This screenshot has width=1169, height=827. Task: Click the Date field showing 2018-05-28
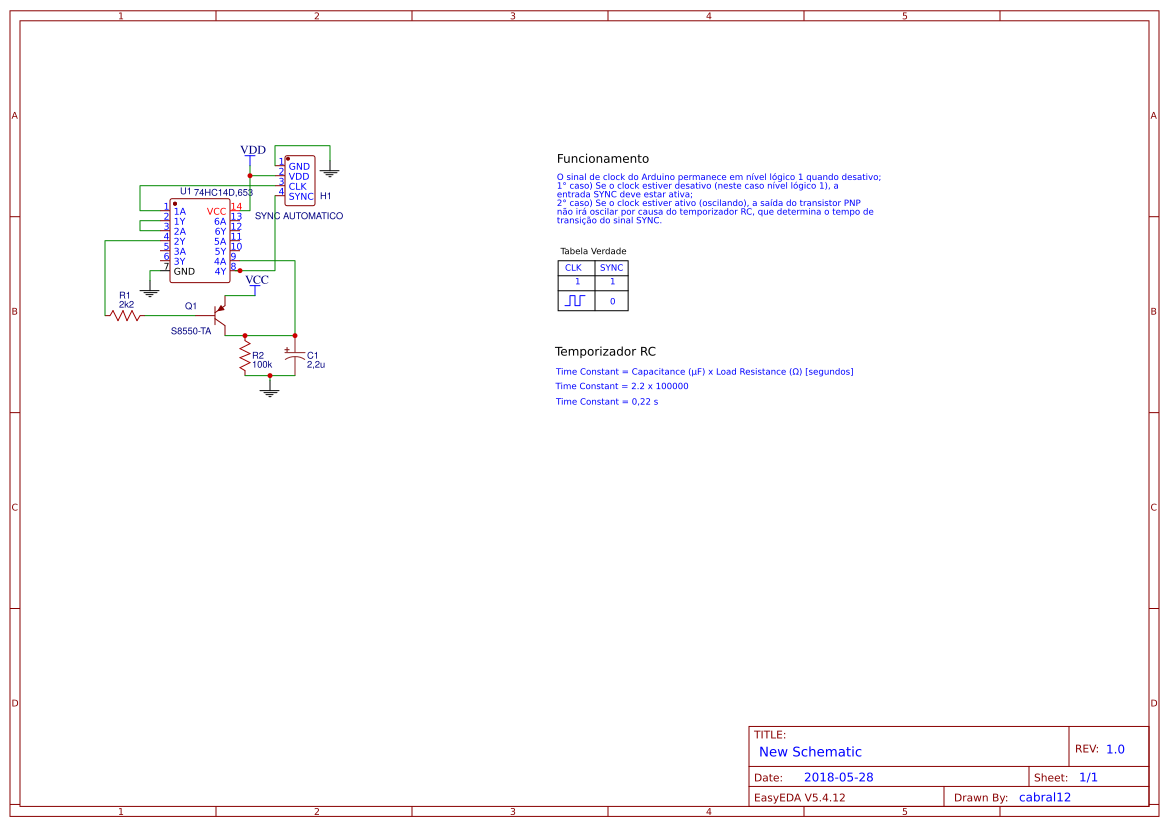(841, 776)
